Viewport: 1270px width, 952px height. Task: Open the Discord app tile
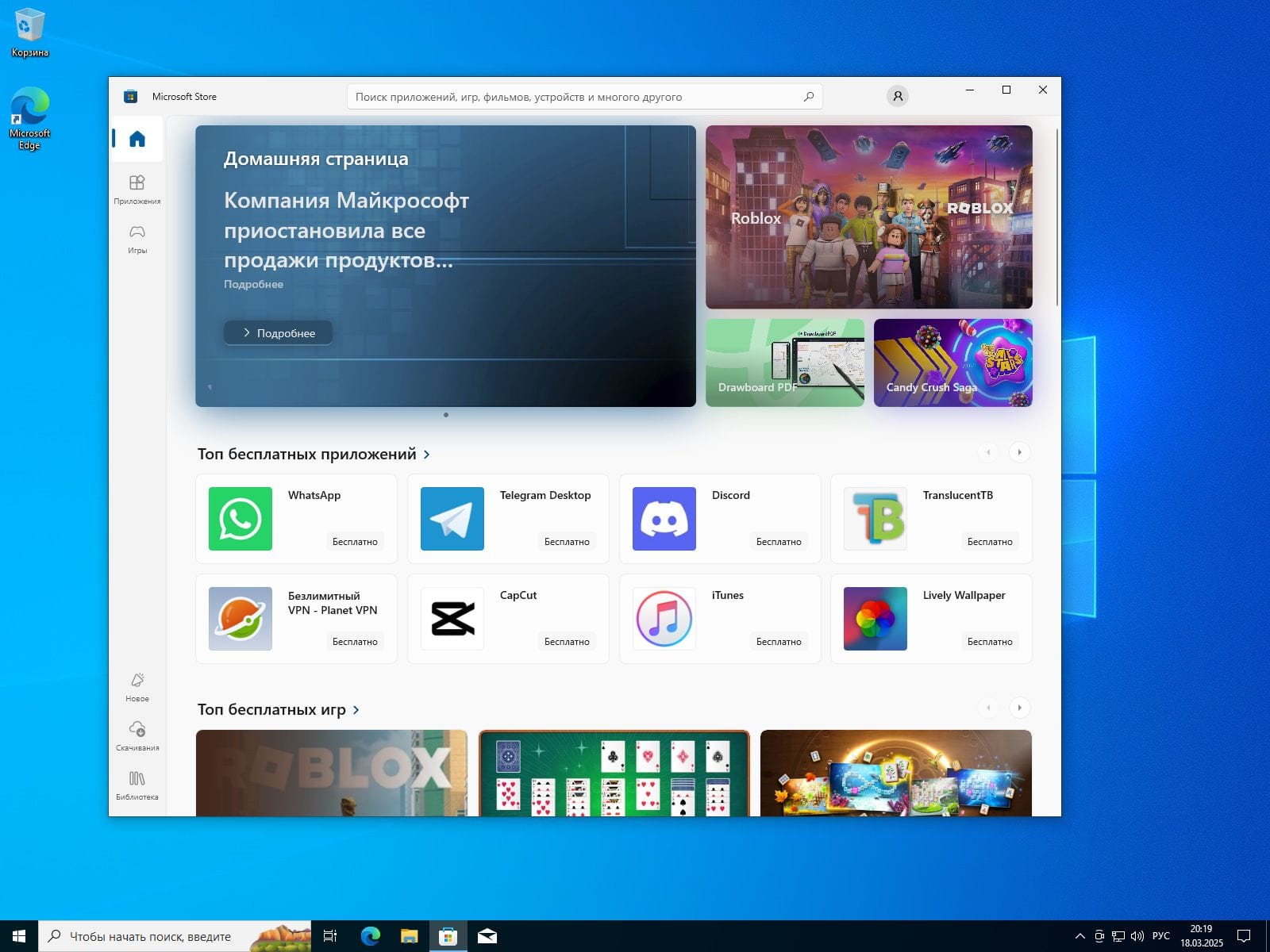[x=719, y=519]
